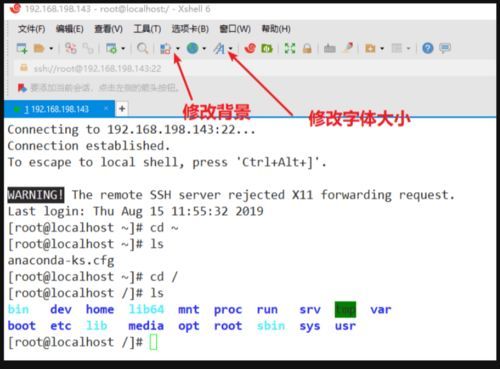Launch Xftp with green toolbar icon
Screen dimensions: 500x369
(267, 49)
